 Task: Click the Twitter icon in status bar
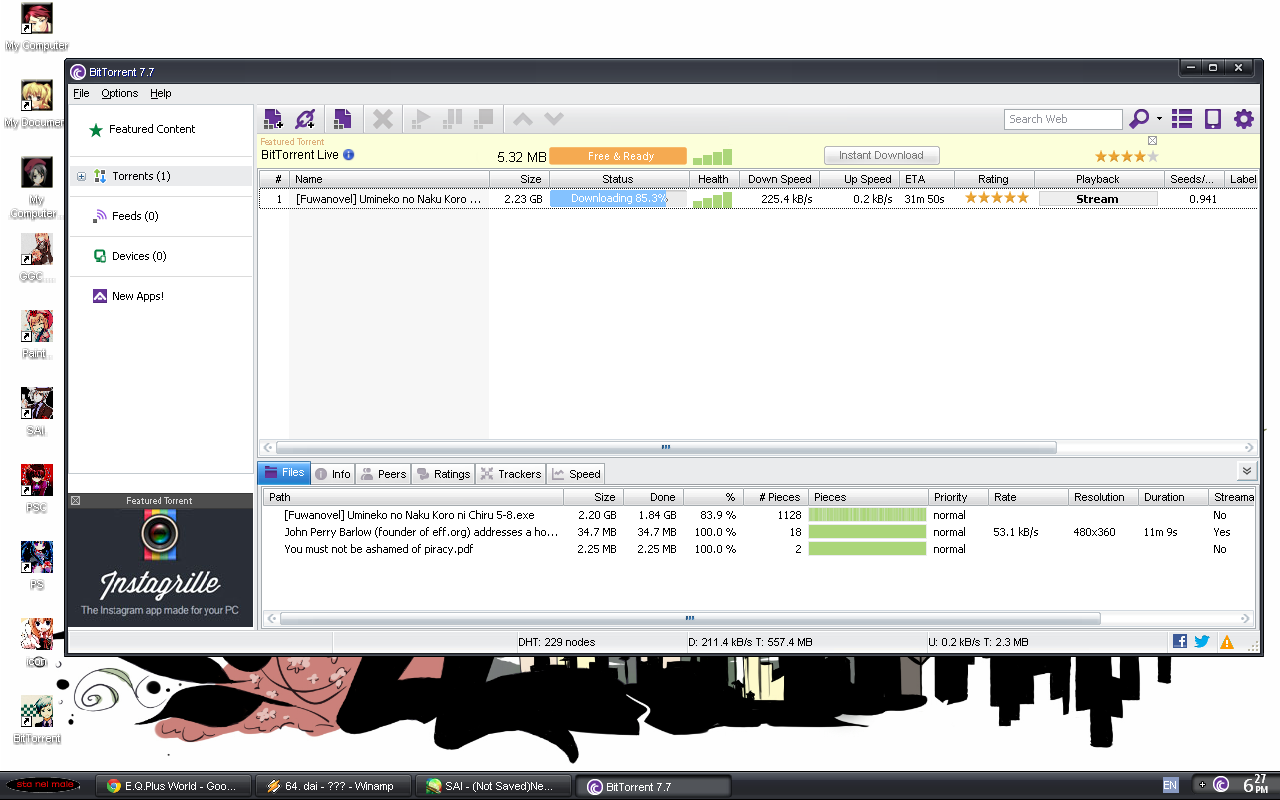pos(1202,642)
